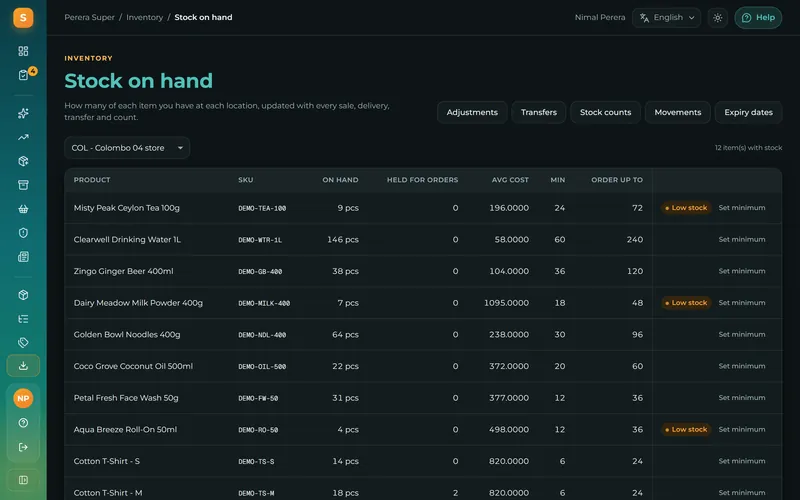Viewport: 800px width, 500px height.
Task: Click the Nimal Perera user name
Action: click(x=600, y=17)
